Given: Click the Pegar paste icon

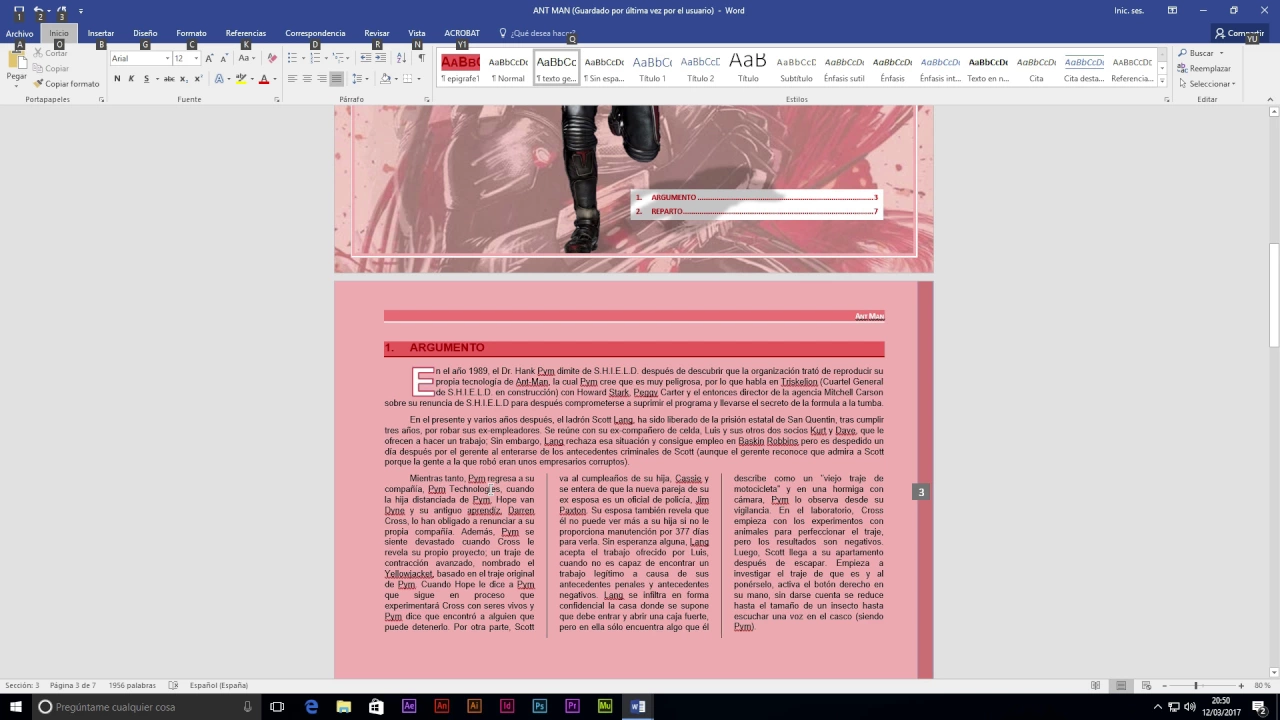Looking at the screenshot, I should [x=16, y=62].
